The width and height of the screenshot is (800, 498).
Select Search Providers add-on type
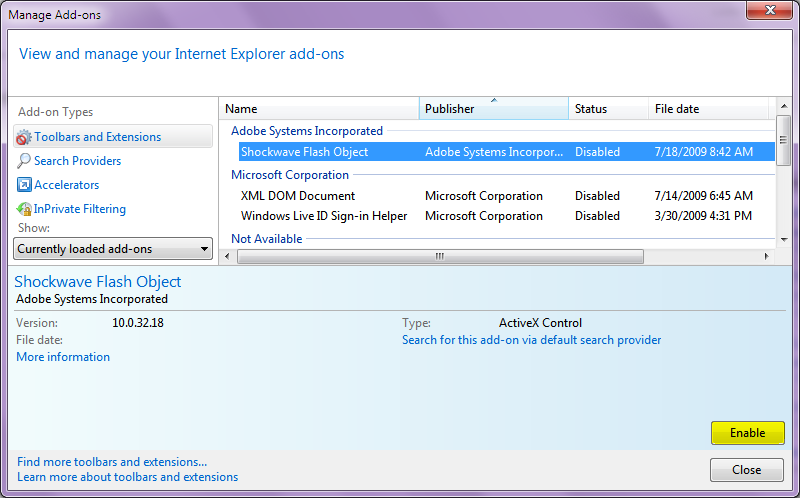click(x=78, y=161)
